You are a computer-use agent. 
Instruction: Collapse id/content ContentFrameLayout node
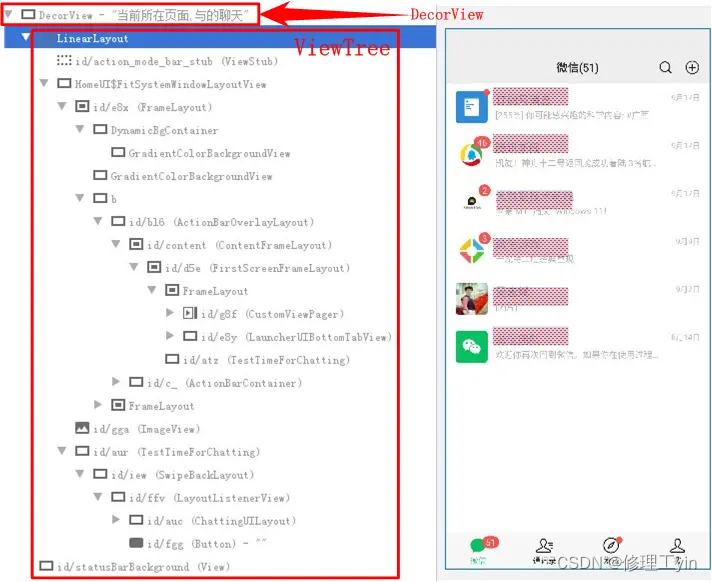coord(116,244)
